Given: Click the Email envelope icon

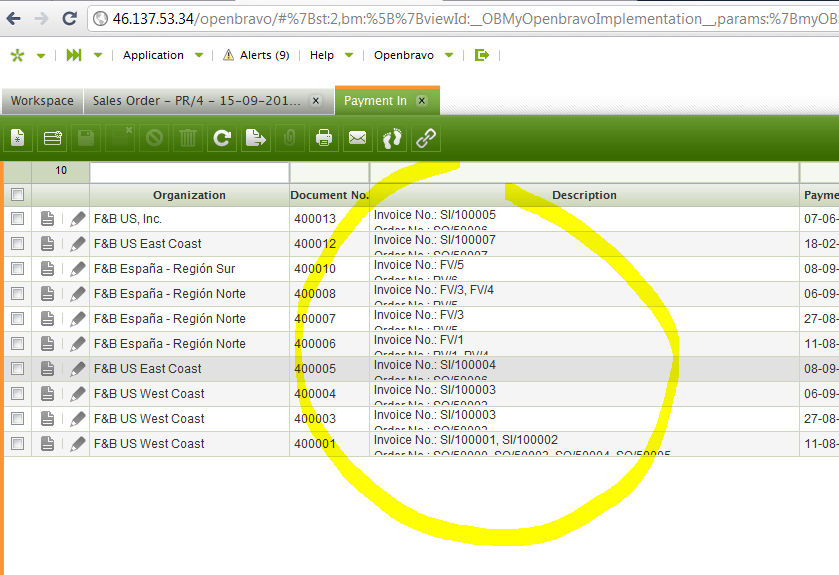Looking at the screenshot, I should [x=357, y=138].
